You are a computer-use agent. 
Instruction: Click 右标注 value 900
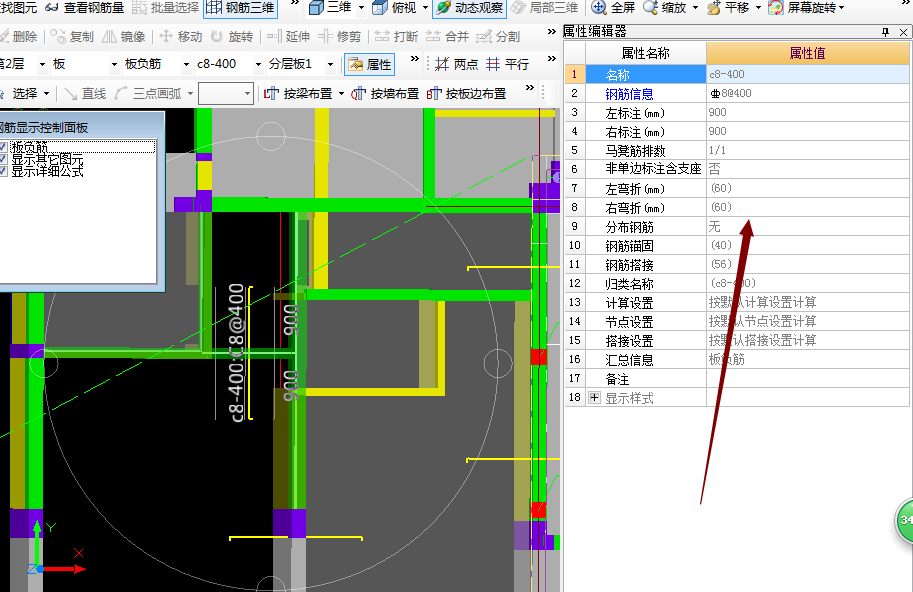coord(808,132)
